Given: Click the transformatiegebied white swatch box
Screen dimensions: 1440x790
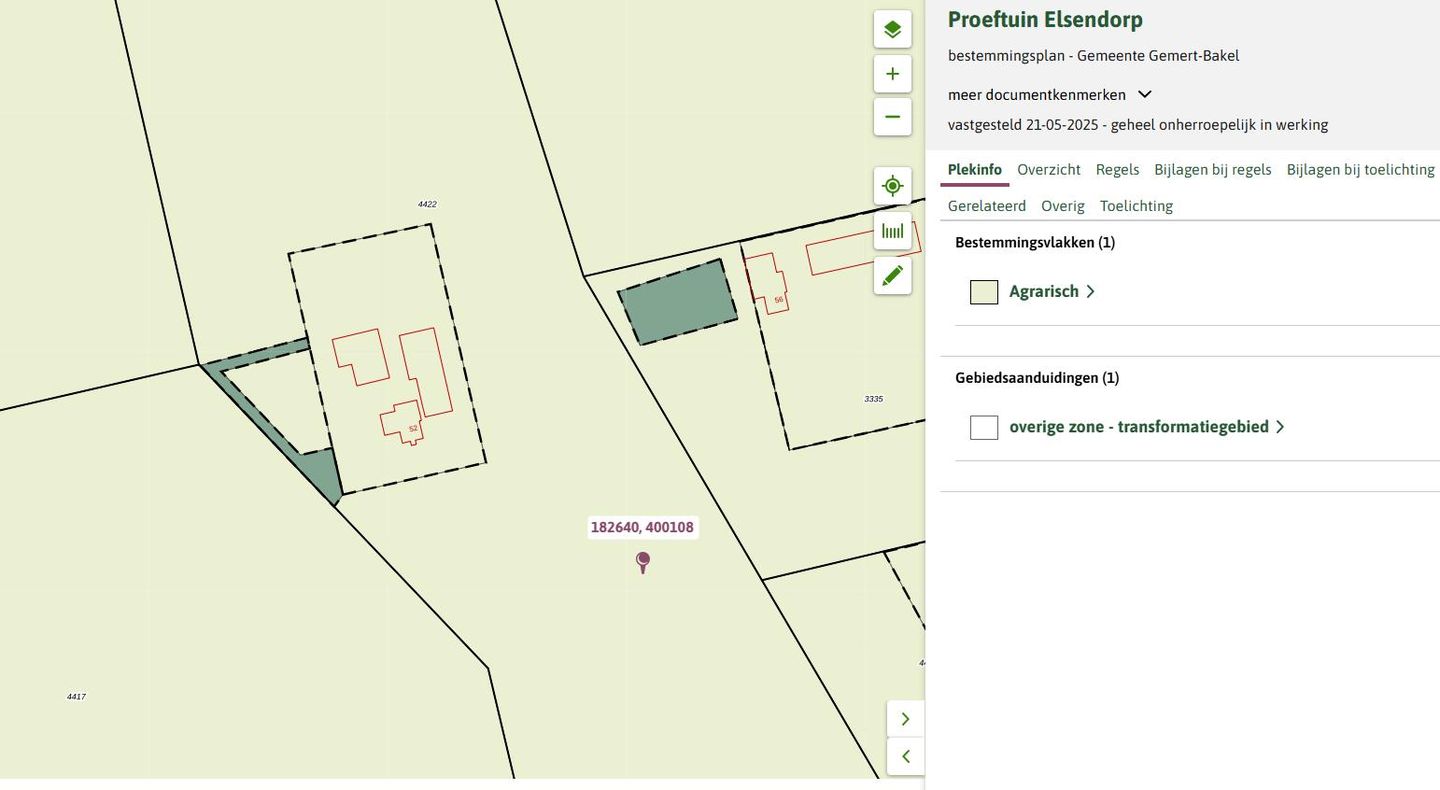Looking at the screenshot, I should 984,427.
